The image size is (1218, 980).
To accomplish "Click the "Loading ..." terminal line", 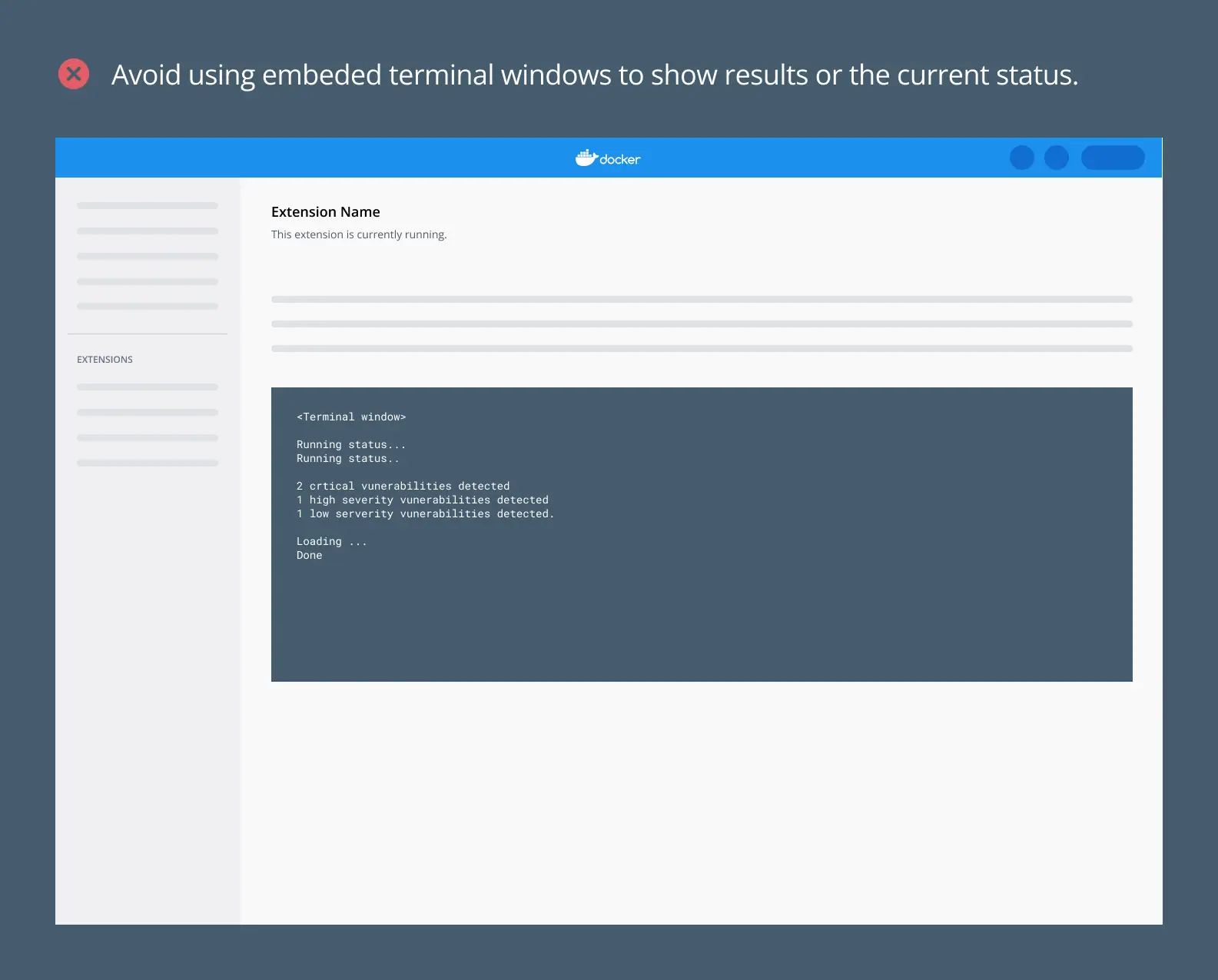I will tap(331, 541).
